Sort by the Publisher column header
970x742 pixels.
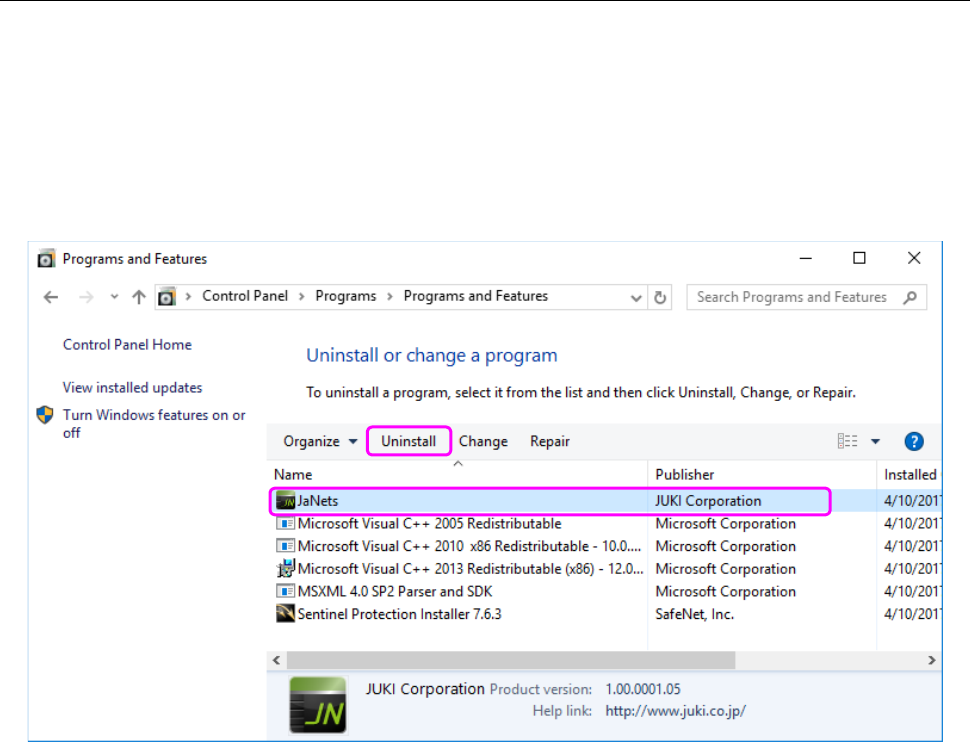[762, 475]
